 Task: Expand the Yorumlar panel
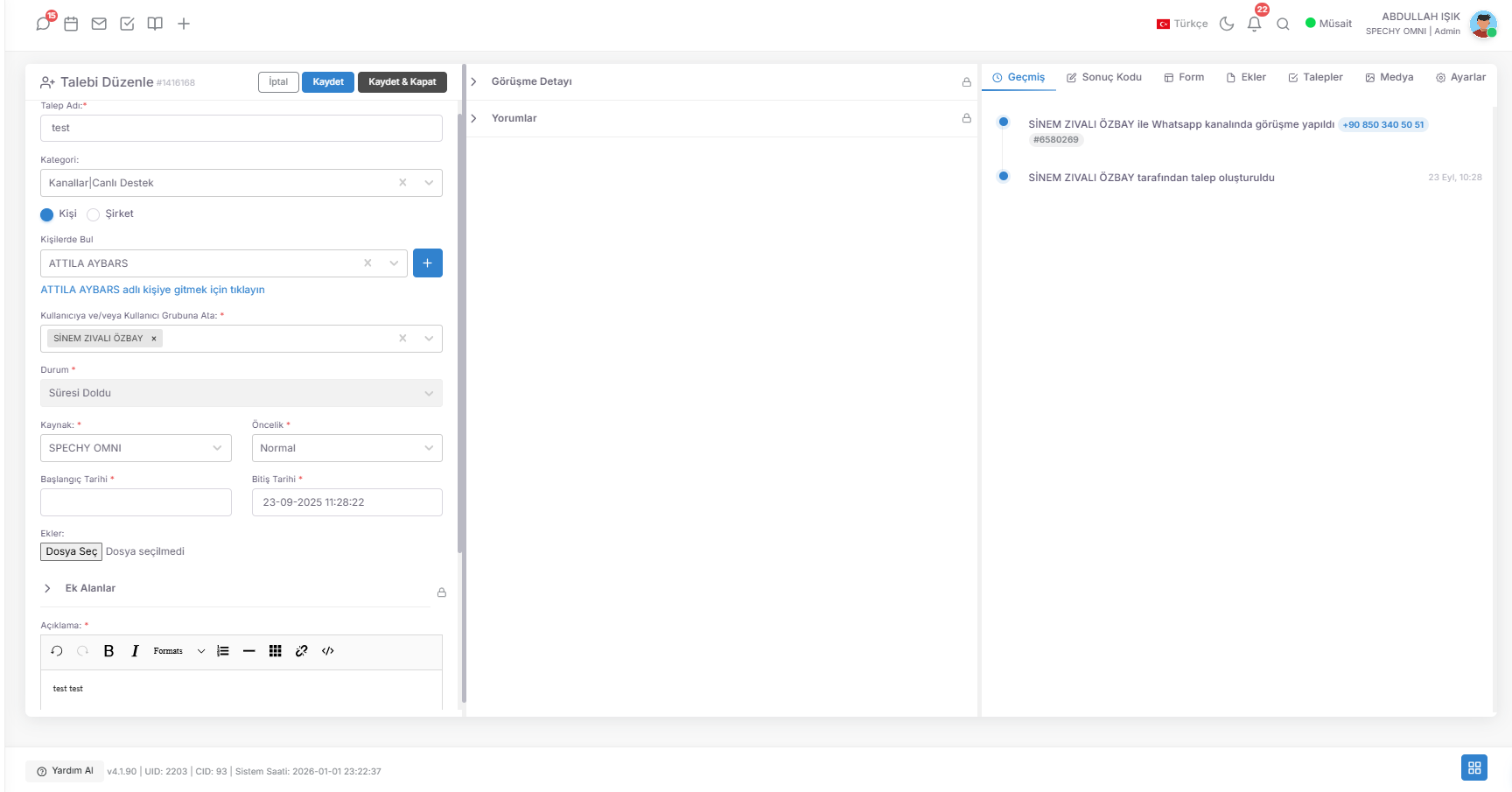473,118
